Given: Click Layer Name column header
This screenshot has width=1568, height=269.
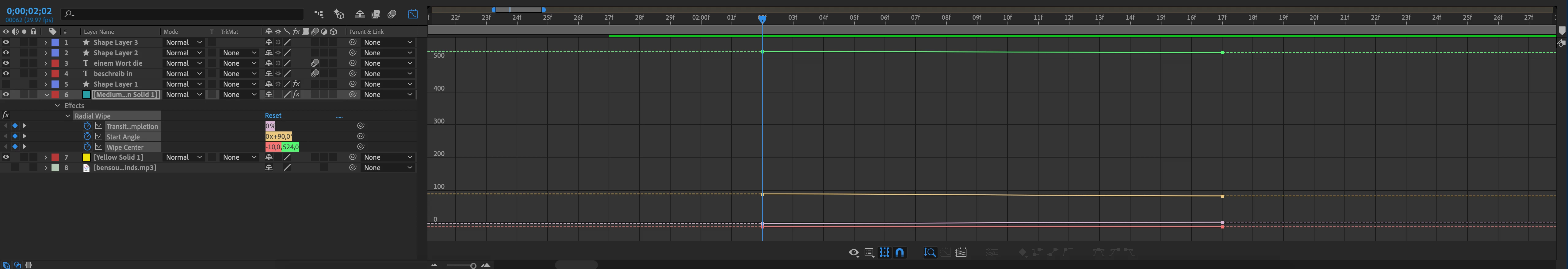Looking at the screenshot, I should tap(99, 32).
